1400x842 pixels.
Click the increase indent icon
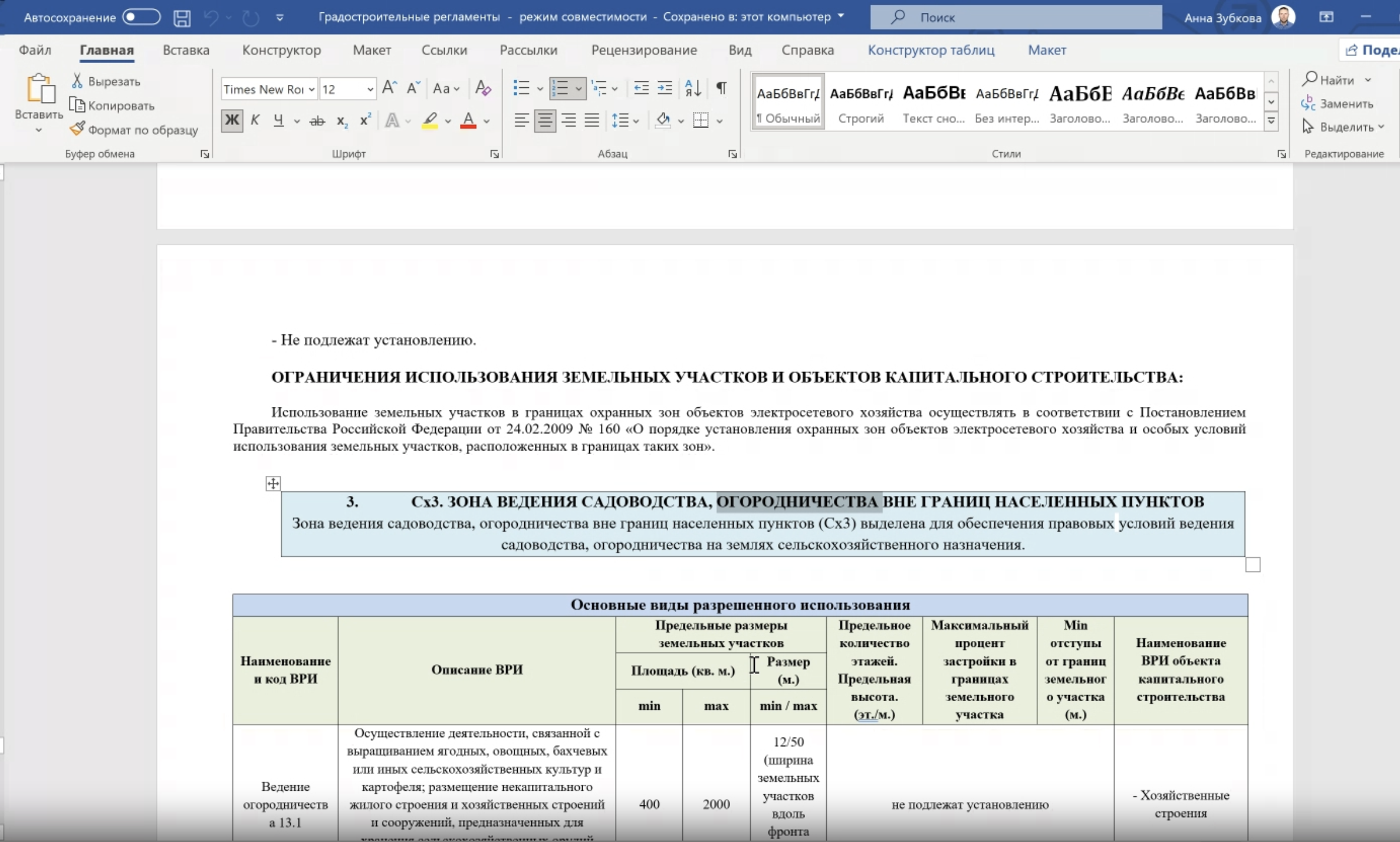[x=665, y=88]
